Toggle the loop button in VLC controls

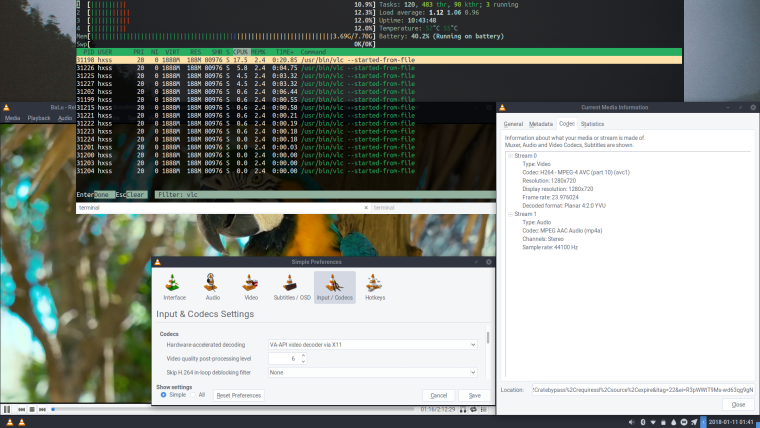coord(473,410)
